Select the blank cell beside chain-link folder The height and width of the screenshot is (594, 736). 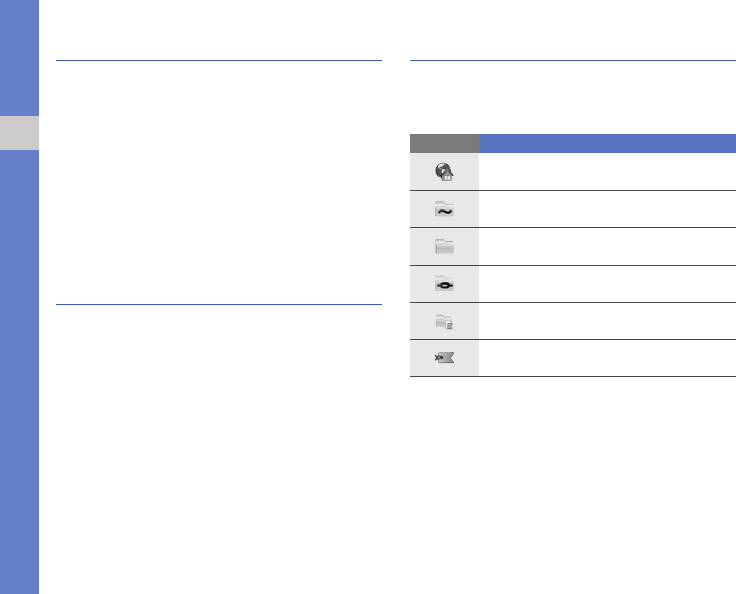(607, 284)
